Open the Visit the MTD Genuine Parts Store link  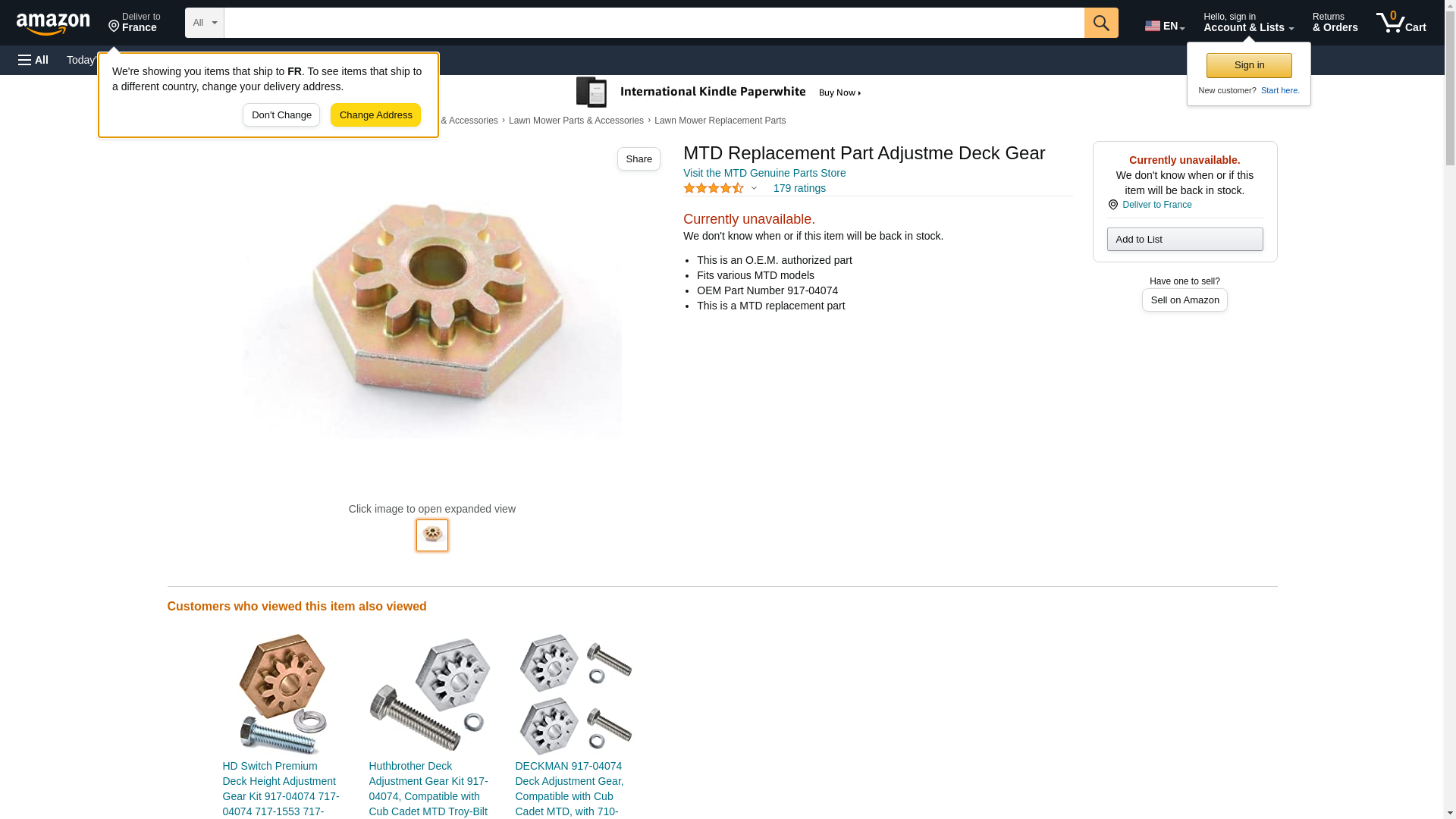point(764,173)
